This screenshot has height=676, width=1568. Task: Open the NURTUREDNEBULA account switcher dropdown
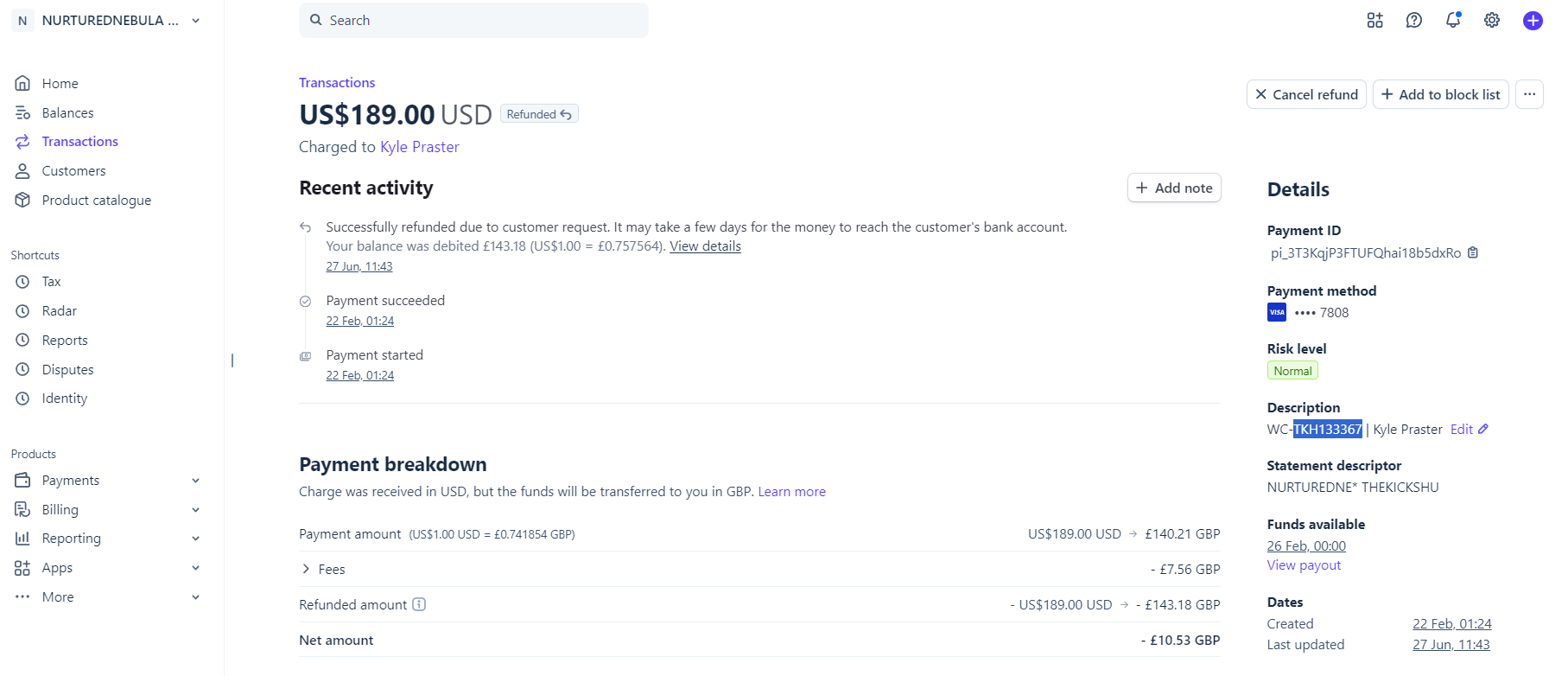[107, 21]
